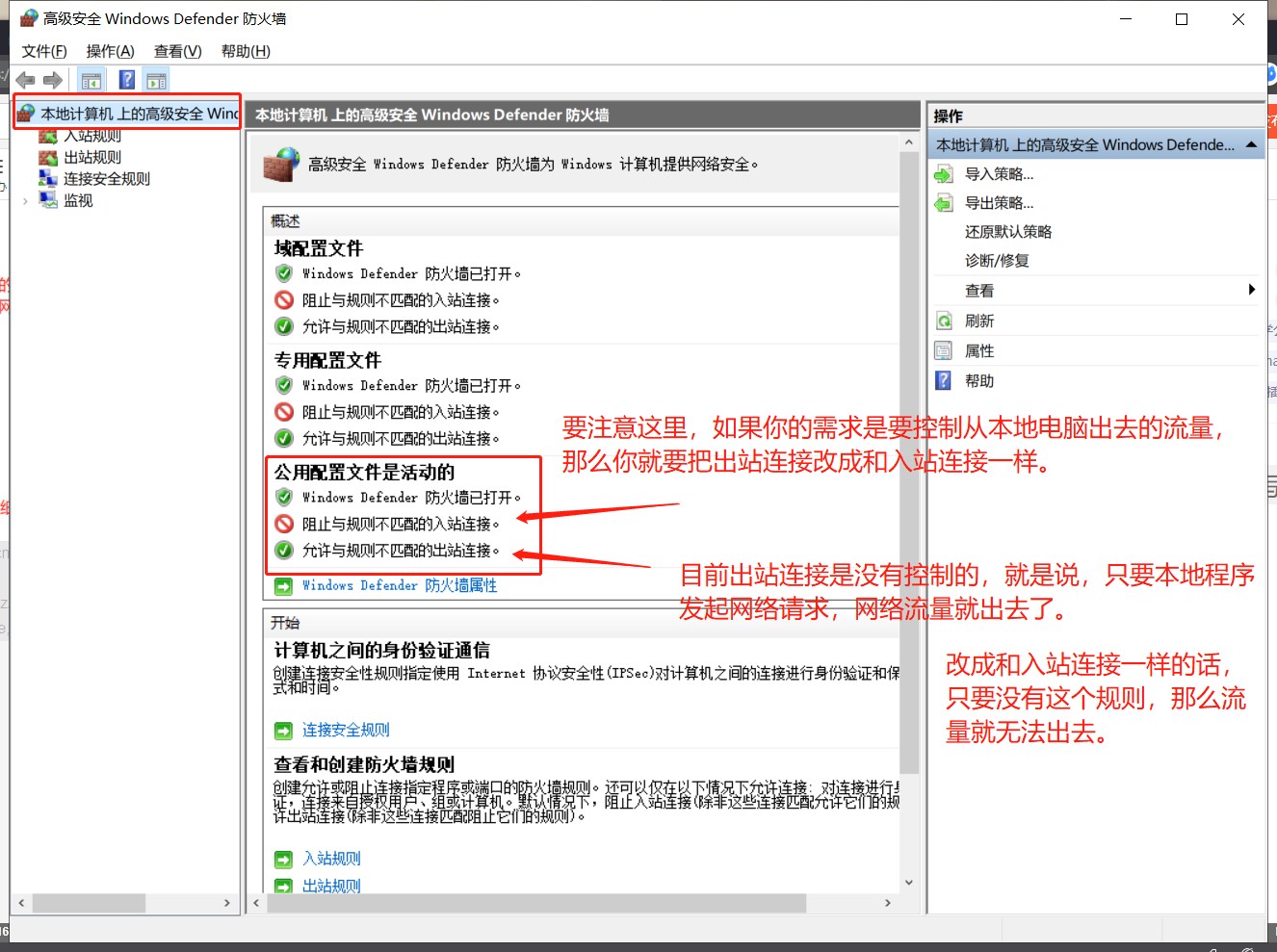
Task: Click the 导出策略 icon in actions pane
Action: tap(944, 203)
